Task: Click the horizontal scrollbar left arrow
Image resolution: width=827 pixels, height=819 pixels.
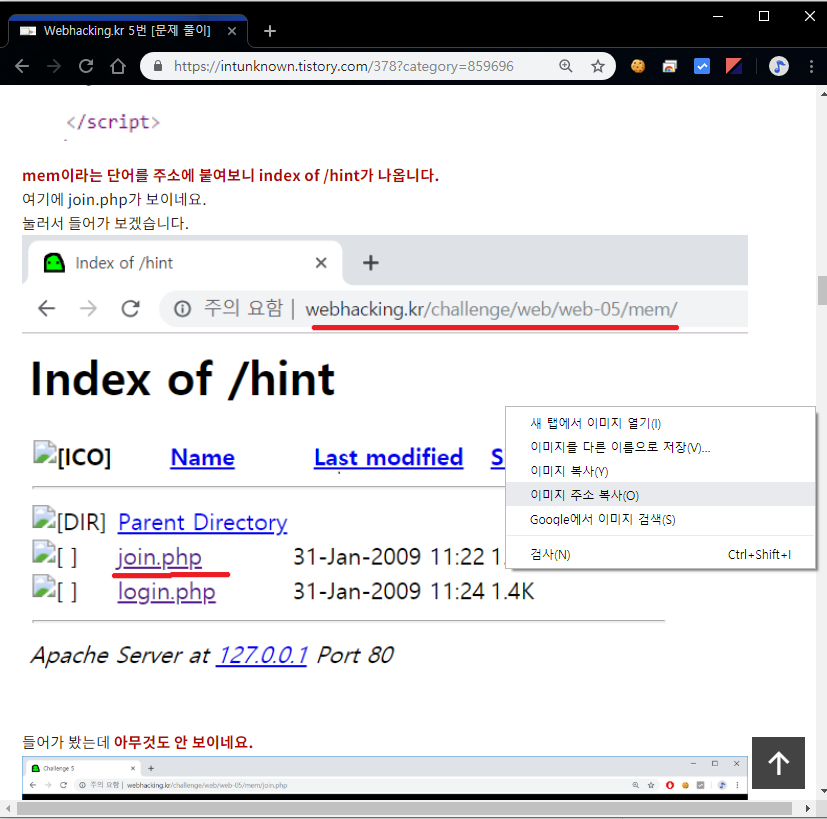Action: point(7,808)
